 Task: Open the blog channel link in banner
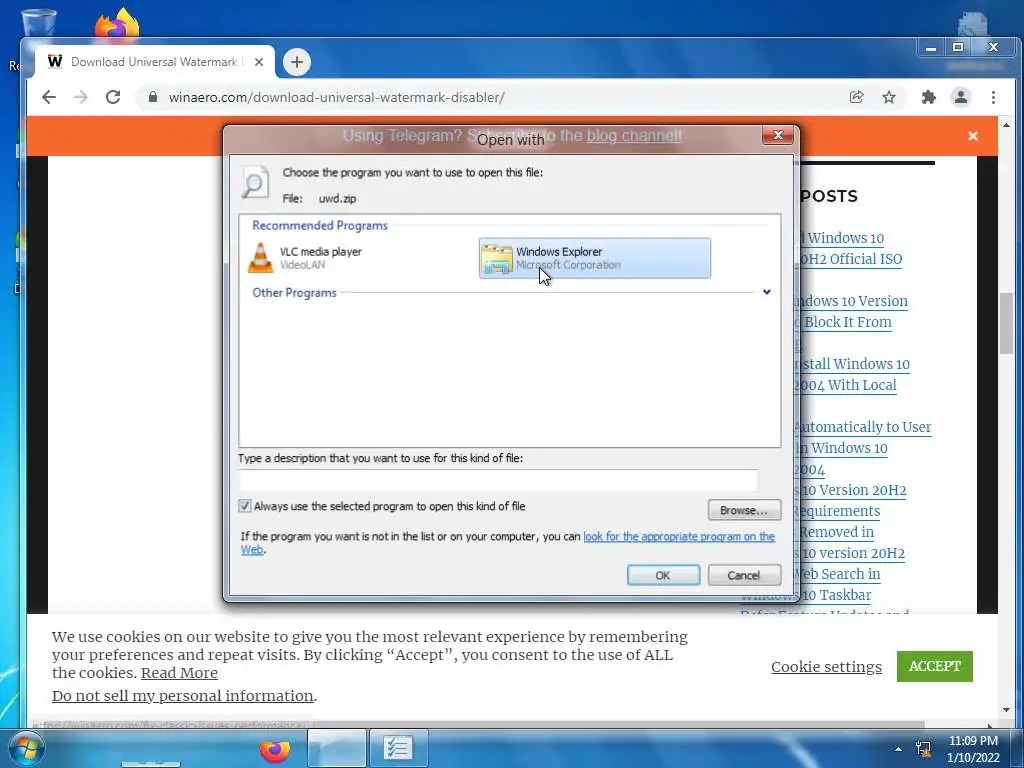(633, 135)
